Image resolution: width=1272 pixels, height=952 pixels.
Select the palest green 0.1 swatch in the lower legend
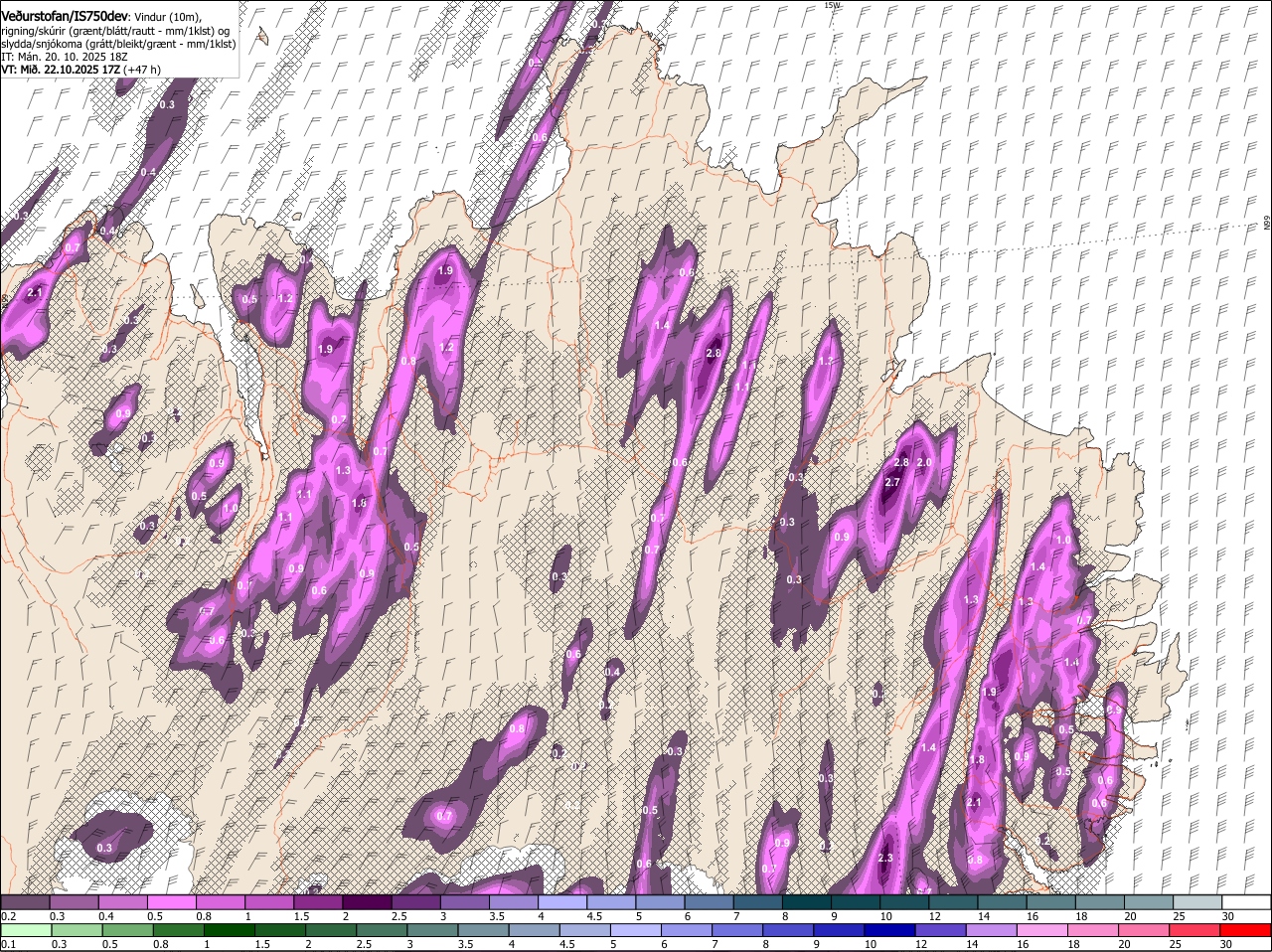[x=25, y=931]
